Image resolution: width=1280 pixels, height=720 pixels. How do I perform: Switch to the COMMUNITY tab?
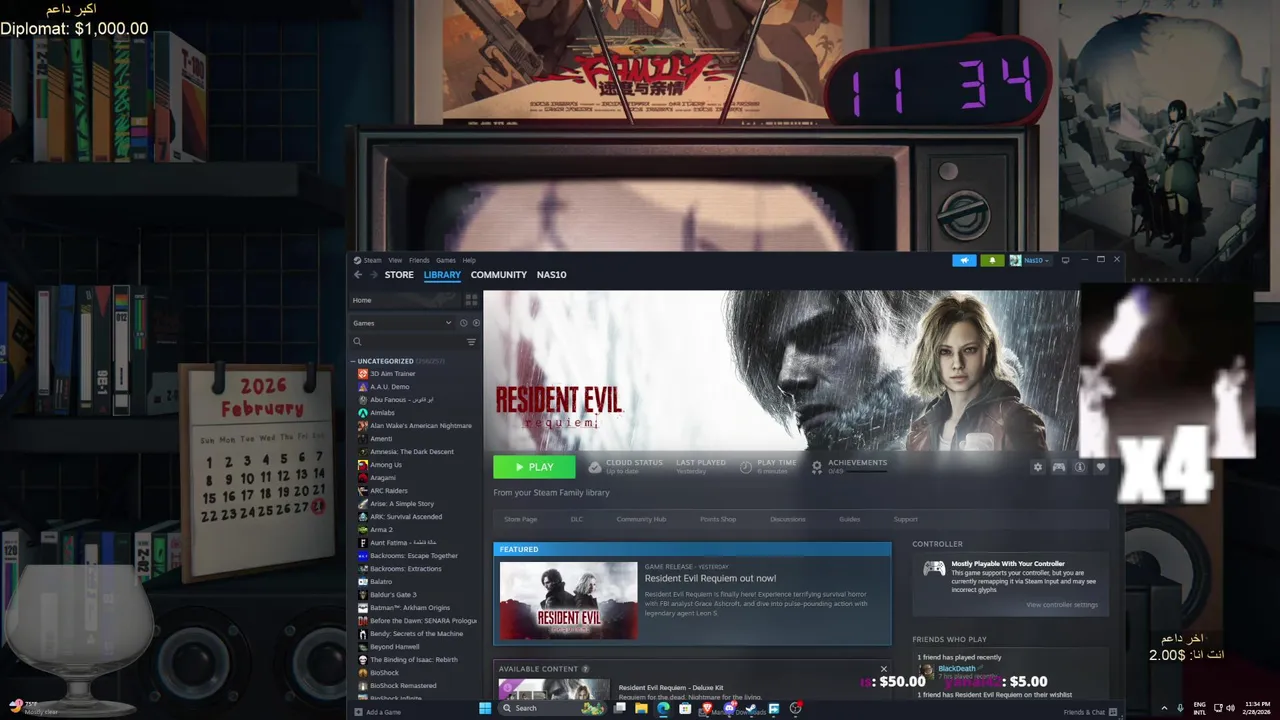point(499,275)
